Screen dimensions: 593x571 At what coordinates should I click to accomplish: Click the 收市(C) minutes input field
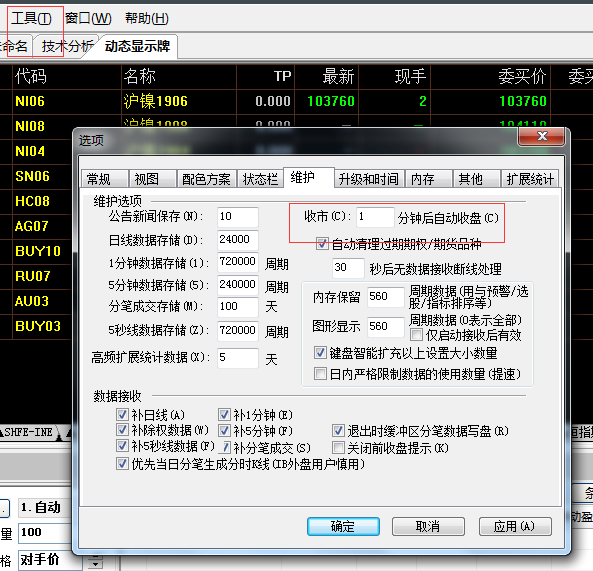[375, 217]
